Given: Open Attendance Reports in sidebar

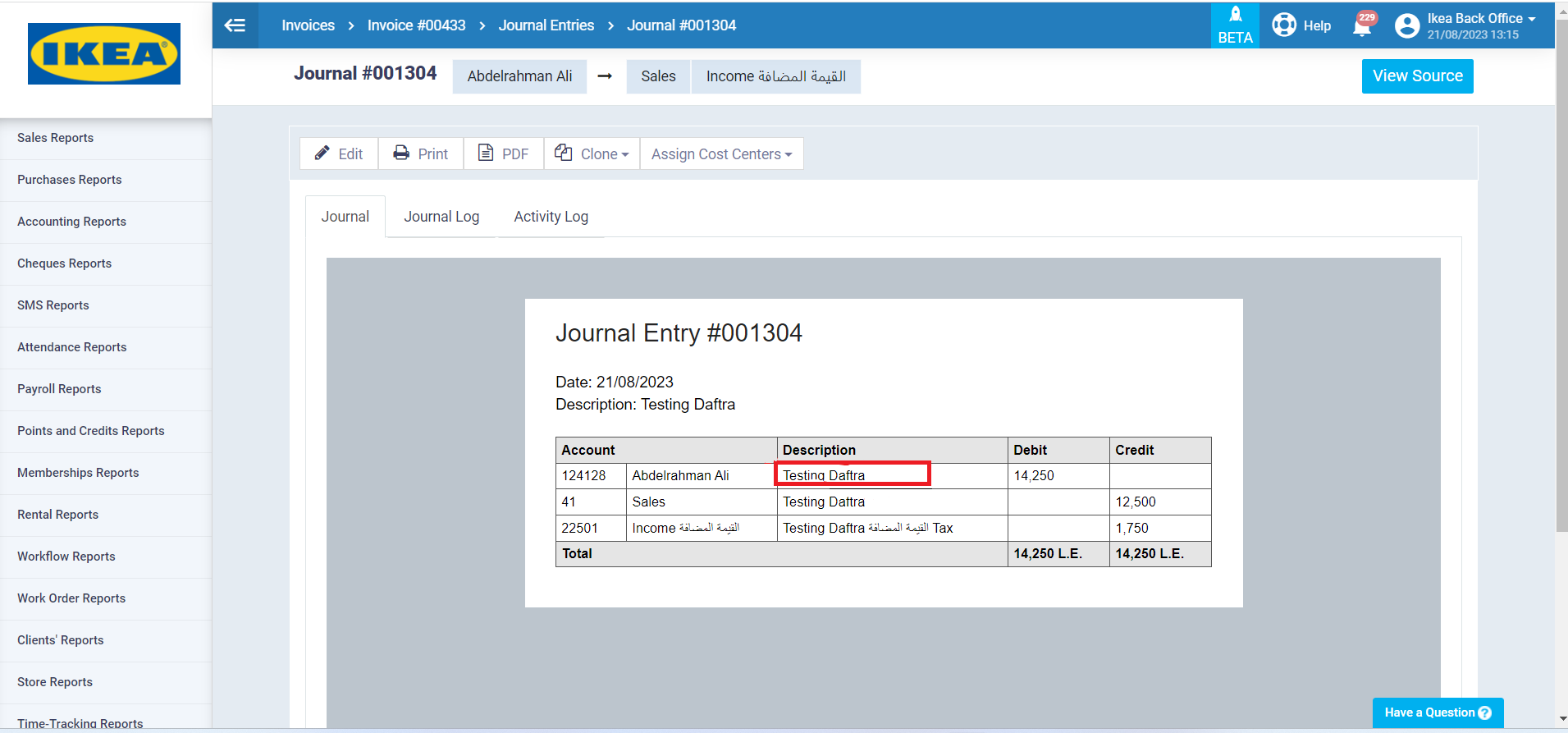Looking at the screenshot, I should 106,347.
